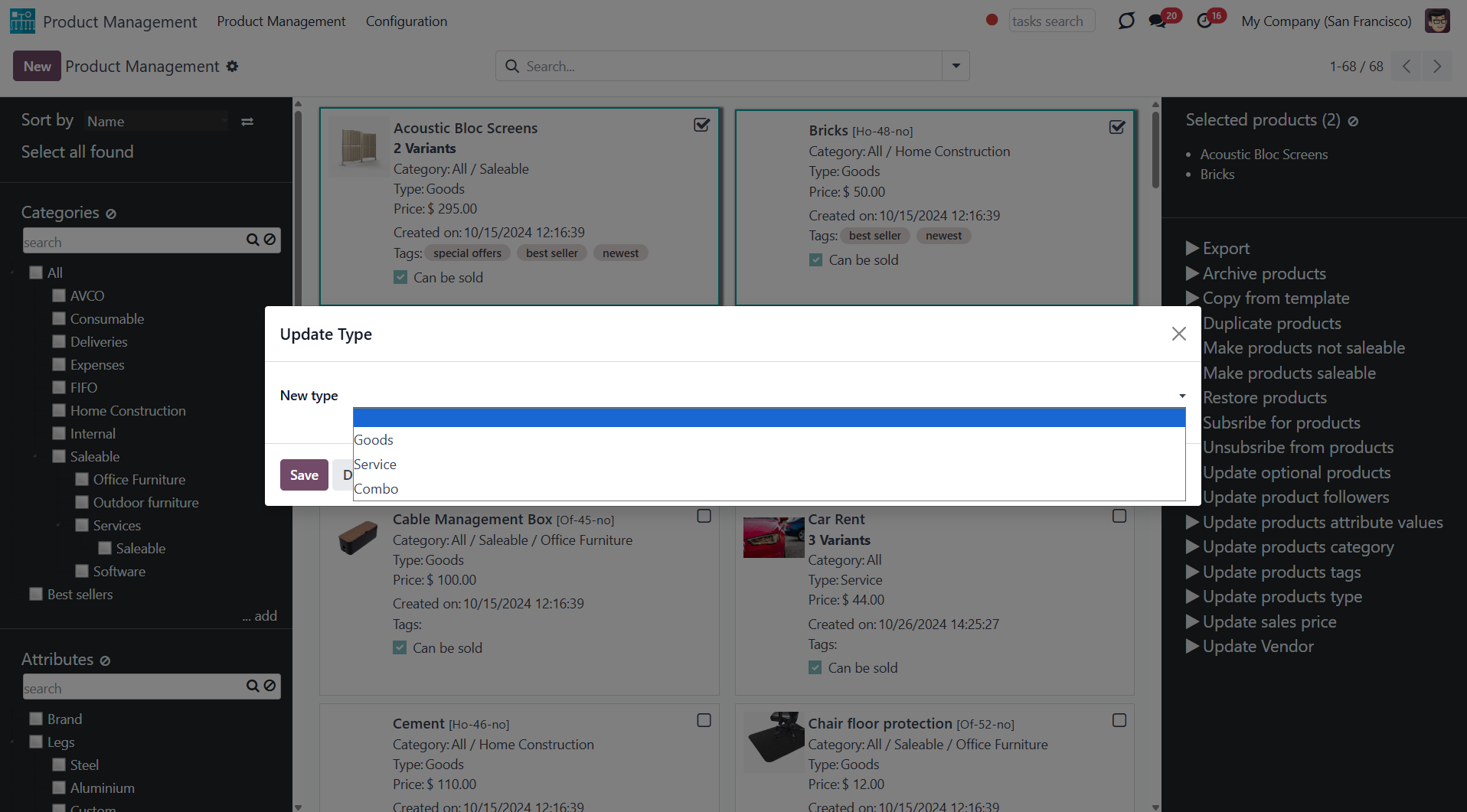Screen dimensions: 1467x812
Task: Clear the Attributes filter with the reset icon
Action: point(106,660)
